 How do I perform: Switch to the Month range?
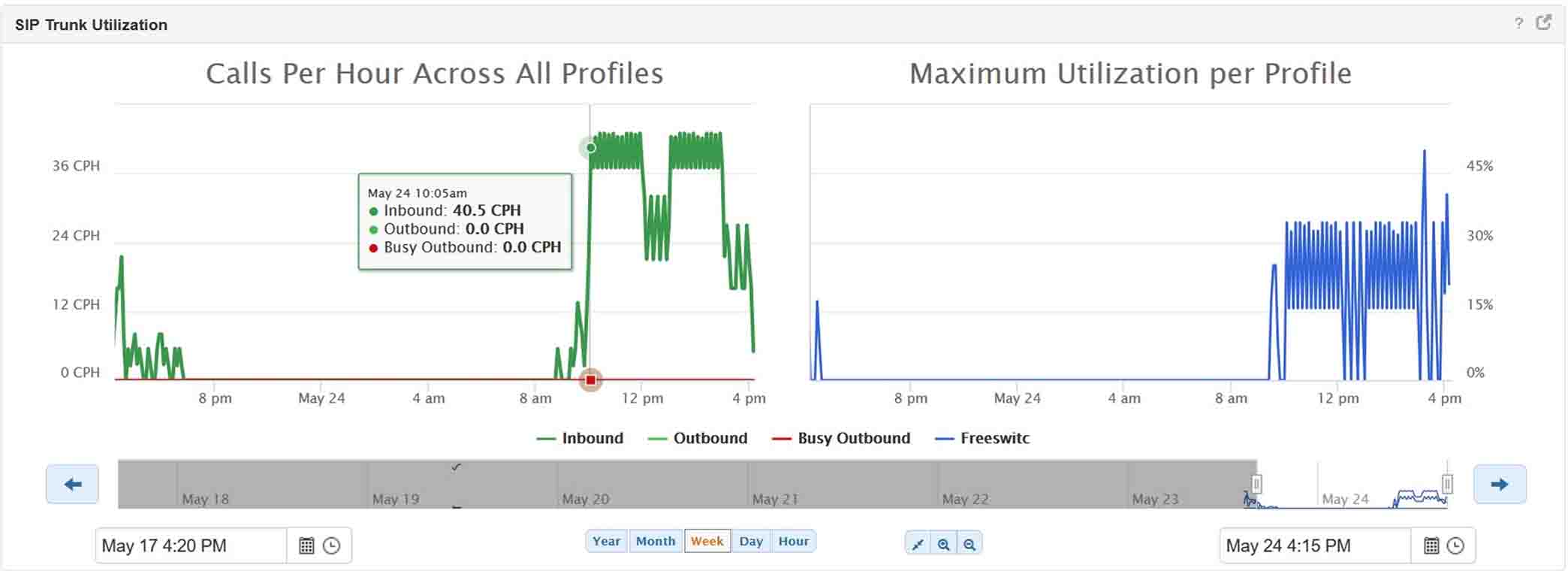point(656,541)
